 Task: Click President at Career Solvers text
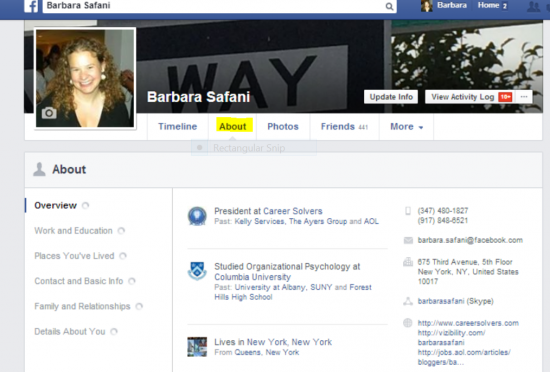(x=268, y=211)
